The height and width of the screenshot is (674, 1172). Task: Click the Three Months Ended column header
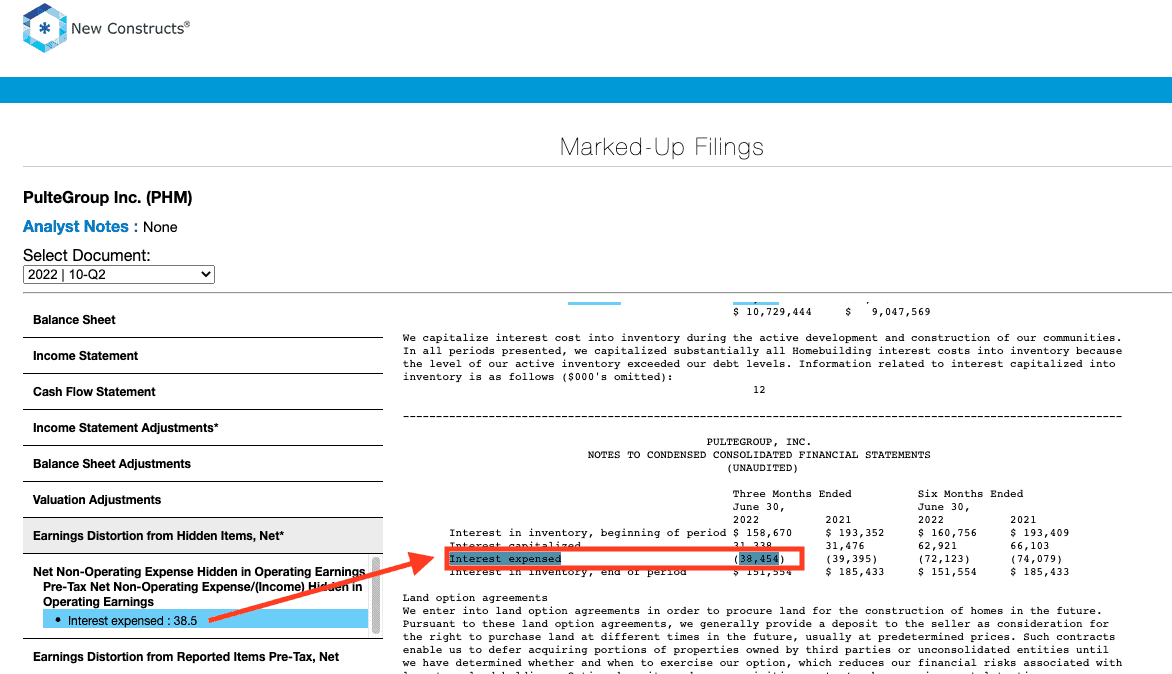792,494
